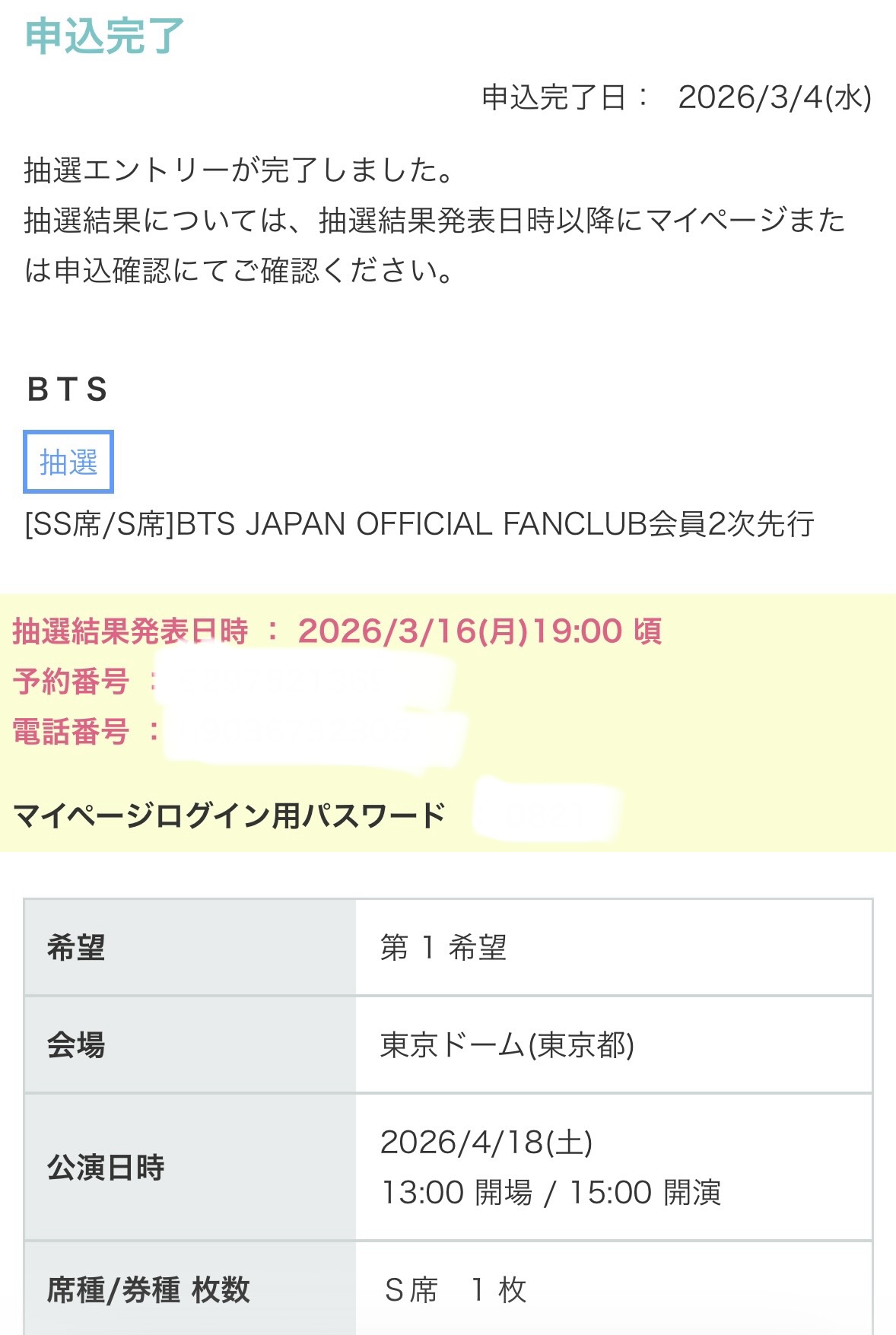Click the 抽選エントリーが完了しました message
Viewport: 896px width, 1335px height.
[239, 170]
